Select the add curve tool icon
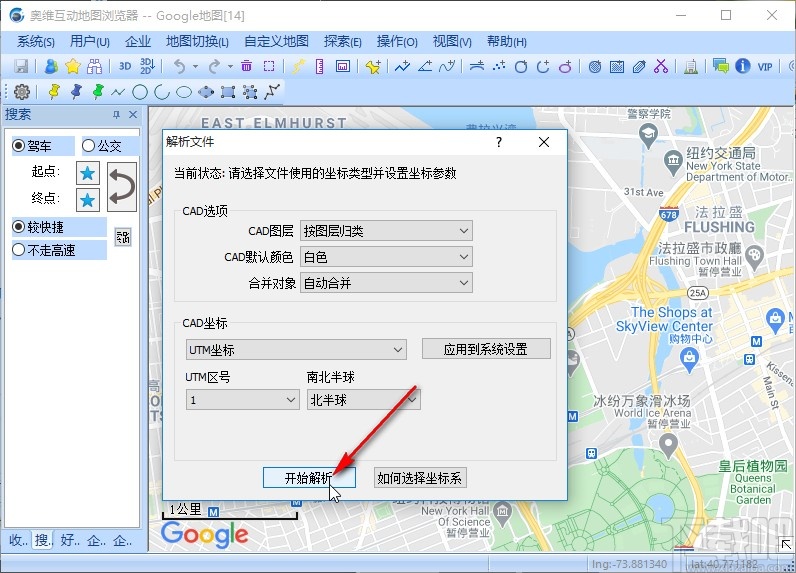The height and width of the screenshot is (573, 796). tap(447, 66)
